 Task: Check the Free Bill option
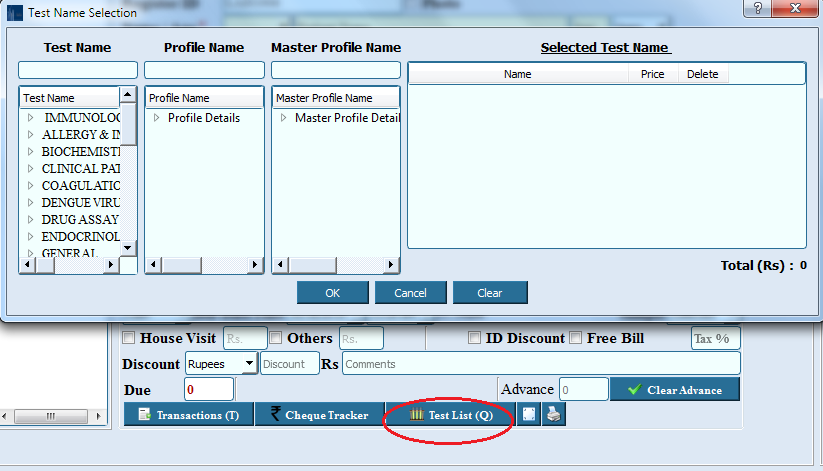pos(576,338)
